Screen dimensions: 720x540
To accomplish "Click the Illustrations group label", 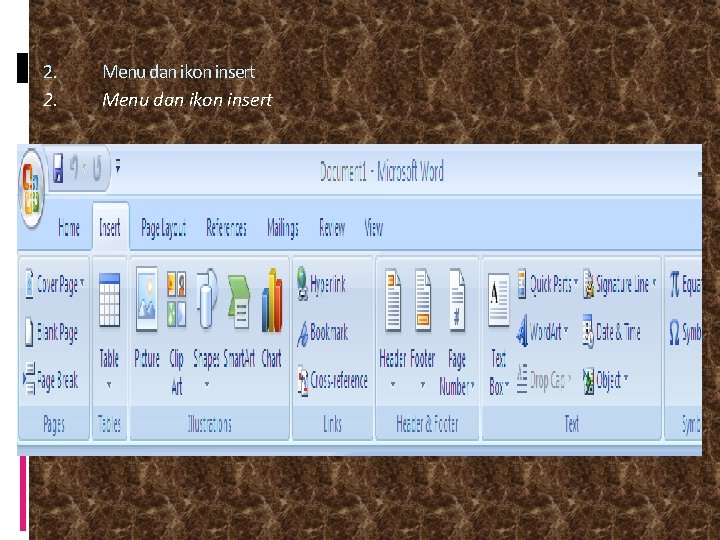I will coord(209,424).
